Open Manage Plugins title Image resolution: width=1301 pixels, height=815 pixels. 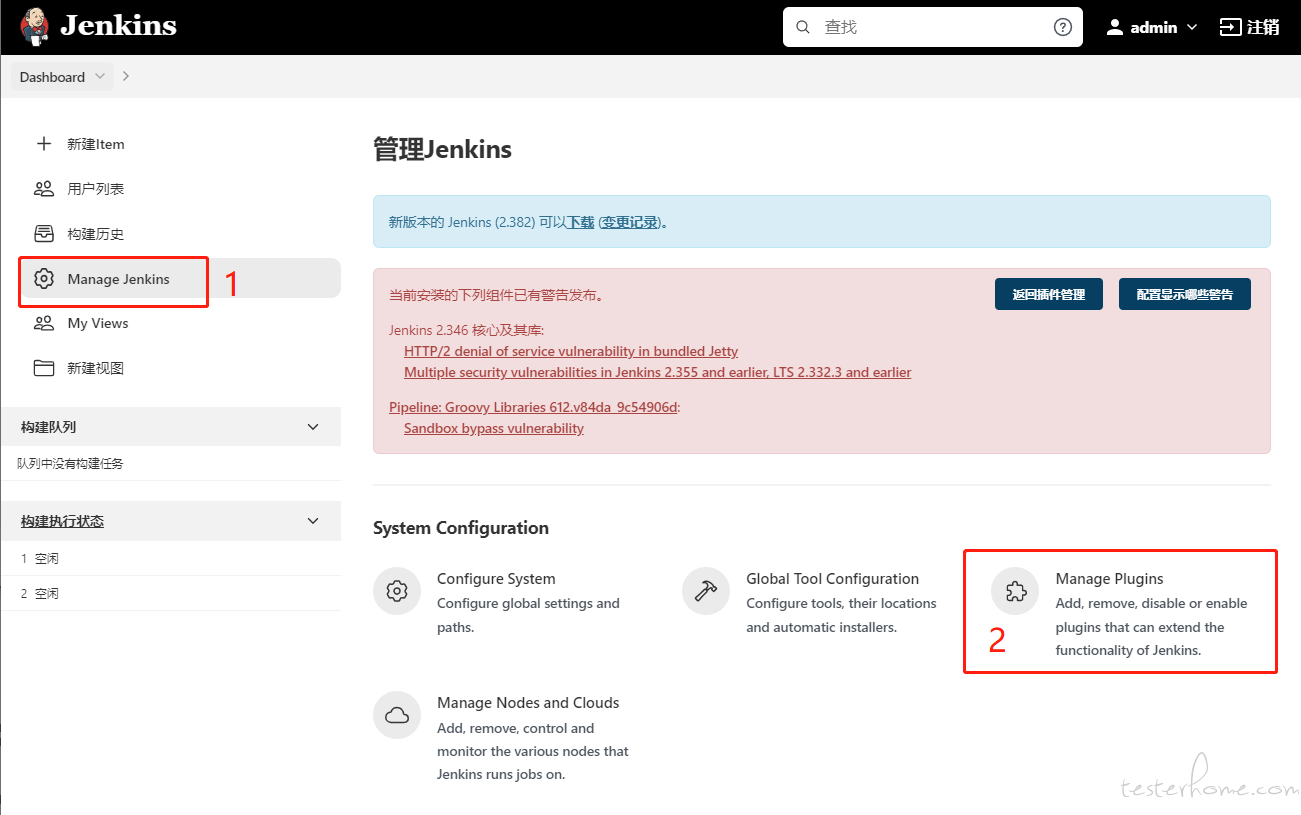tap(1110, 579)
